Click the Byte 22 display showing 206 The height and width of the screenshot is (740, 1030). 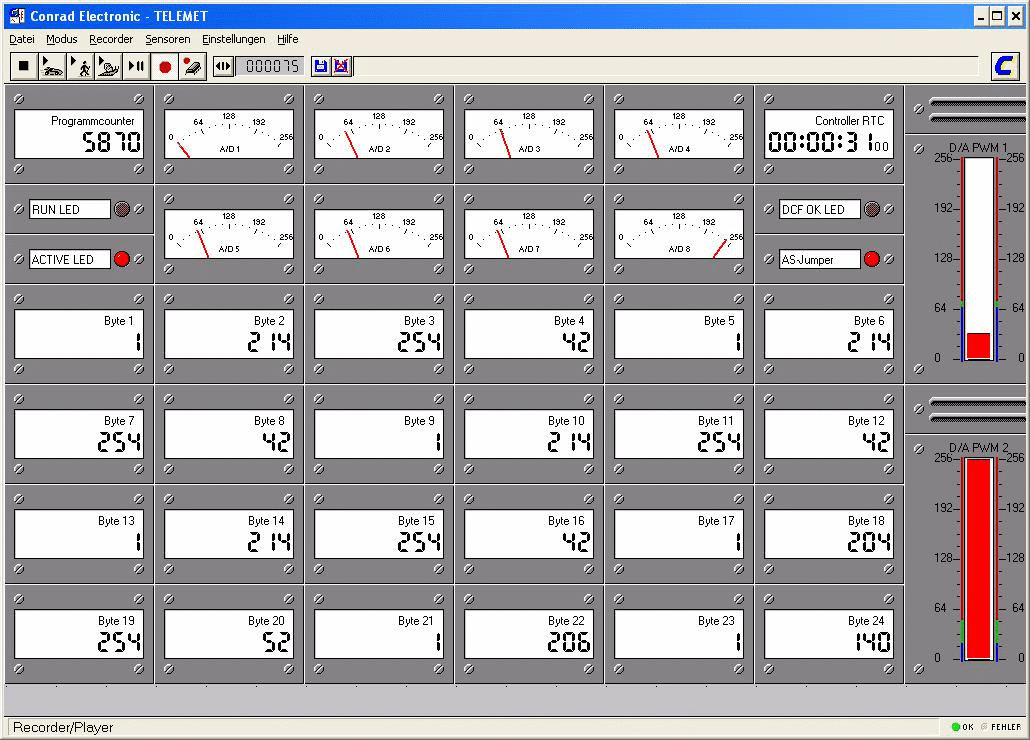click(529, 634)
